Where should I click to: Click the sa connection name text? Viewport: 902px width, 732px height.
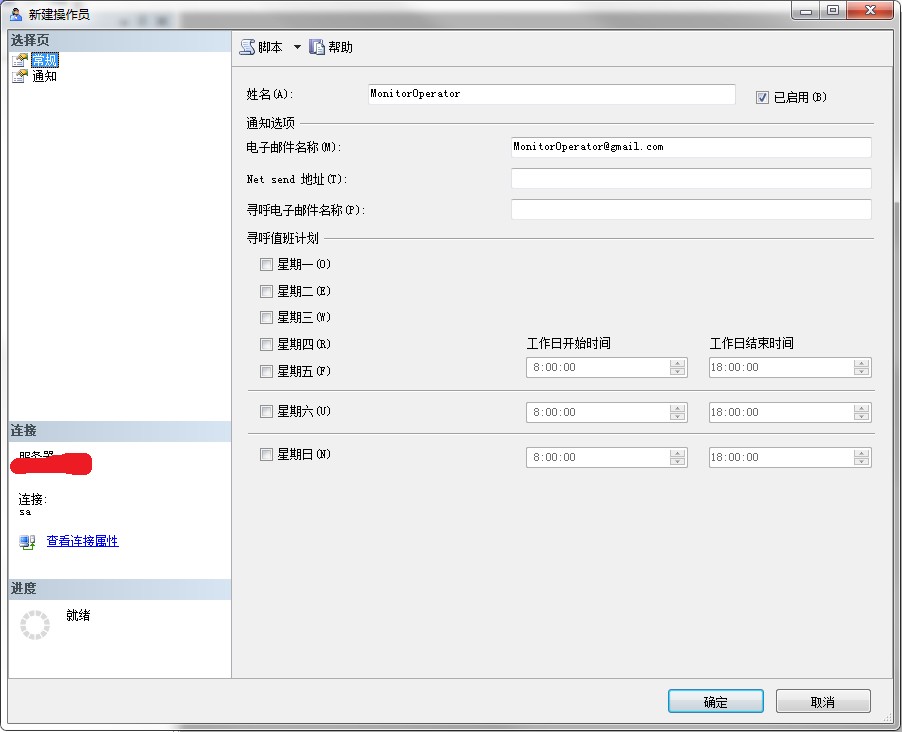[x=25, y=512]
